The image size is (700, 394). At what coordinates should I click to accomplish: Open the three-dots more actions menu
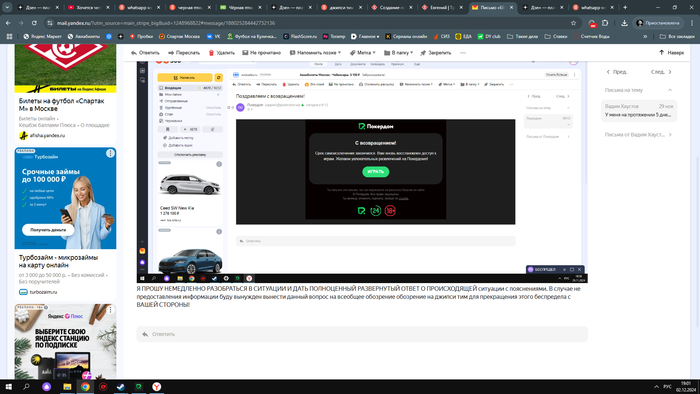click(x=463, y=53)
